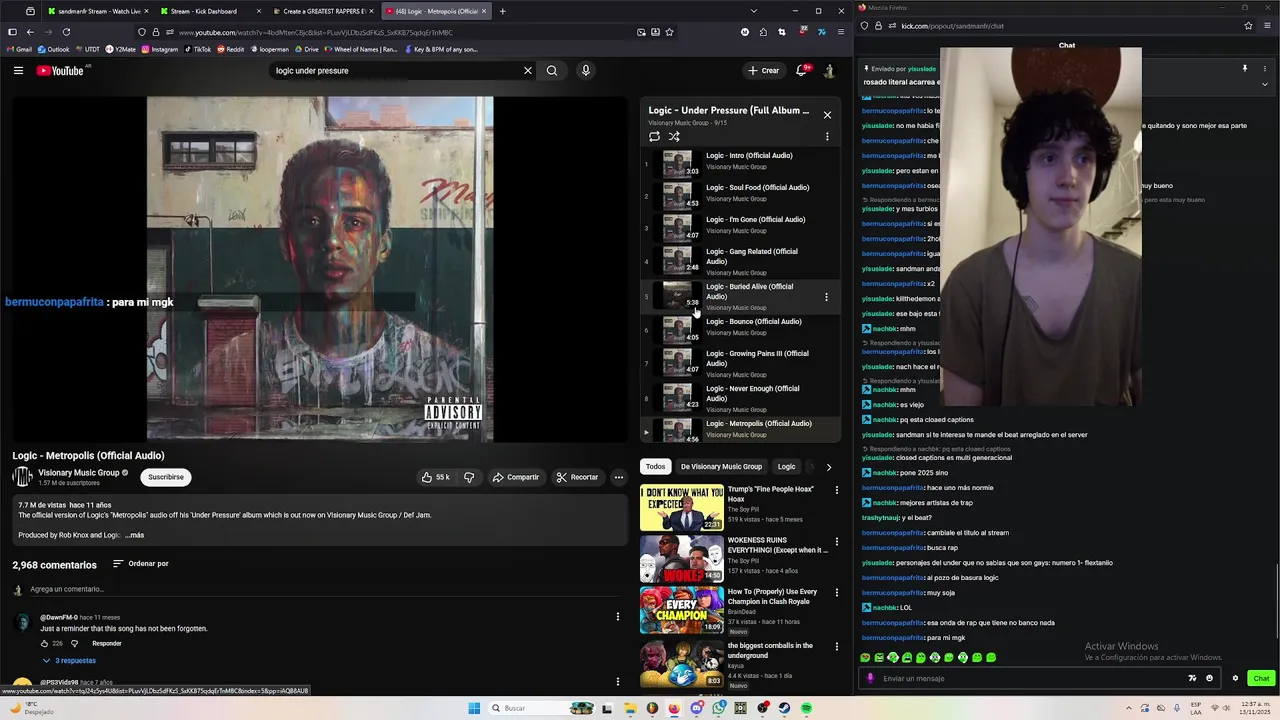Select the De Visionary Music Group chip

721,467
